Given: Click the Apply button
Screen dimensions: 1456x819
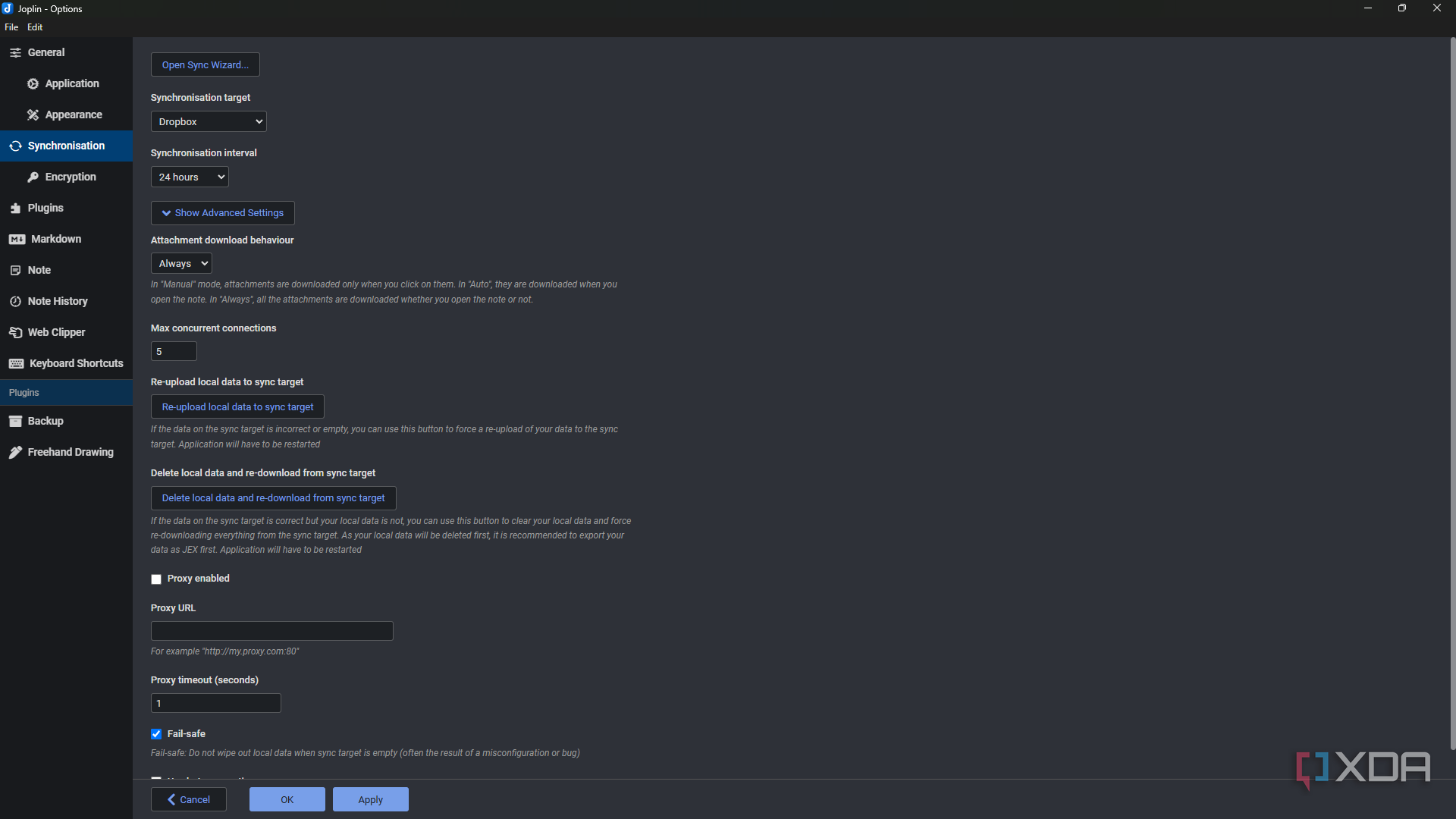Looking at the screenshot, I should click(x=371, y=799).
